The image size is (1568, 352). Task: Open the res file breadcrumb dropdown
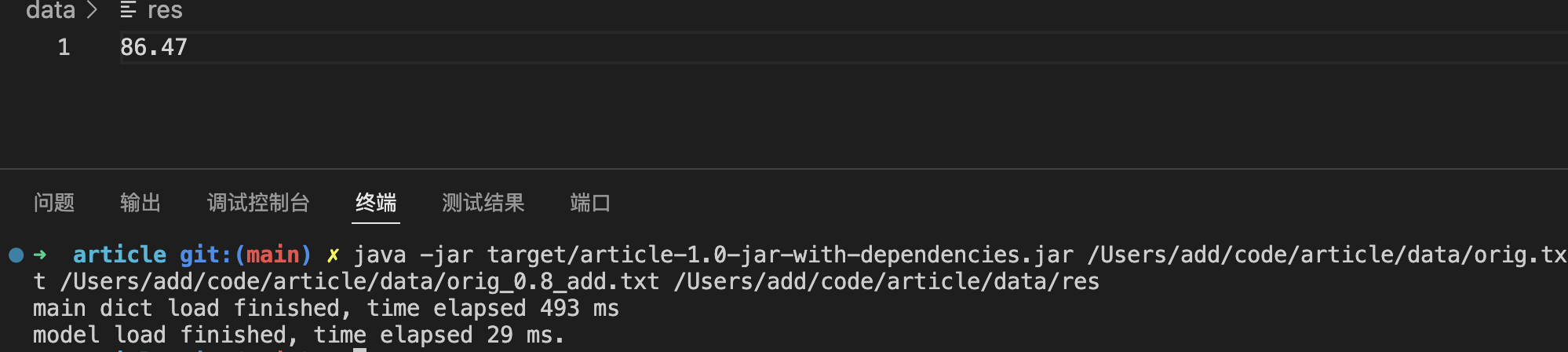pyautogui.click(x=165, y=10)
